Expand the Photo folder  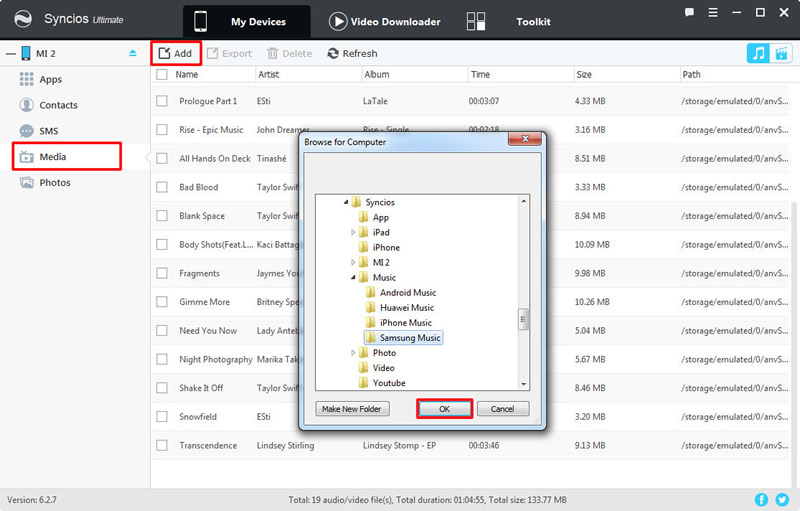[x=353, y=353]
